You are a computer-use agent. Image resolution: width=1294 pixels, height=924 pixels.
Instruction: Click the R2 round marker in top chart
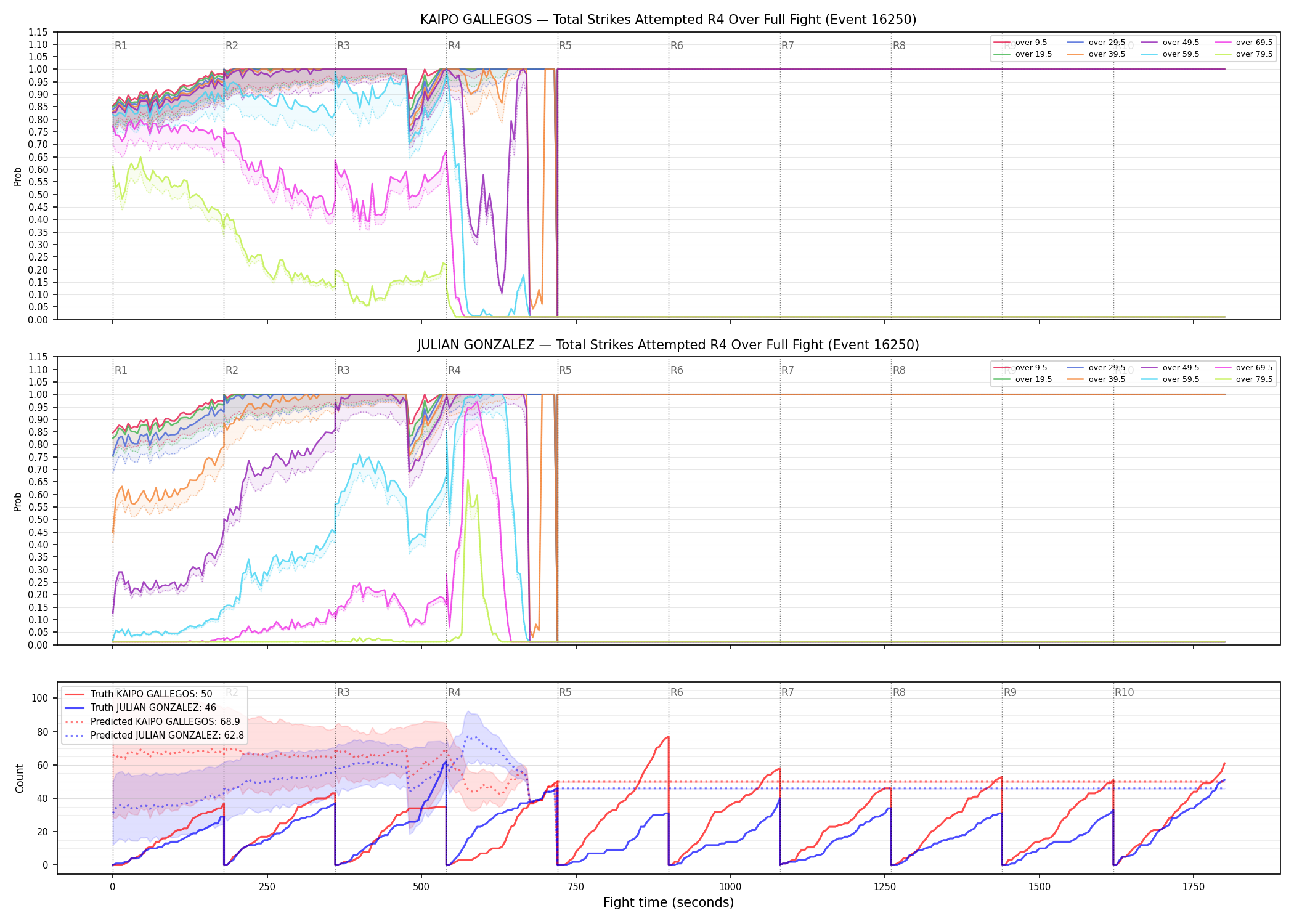tap(232, 46)
